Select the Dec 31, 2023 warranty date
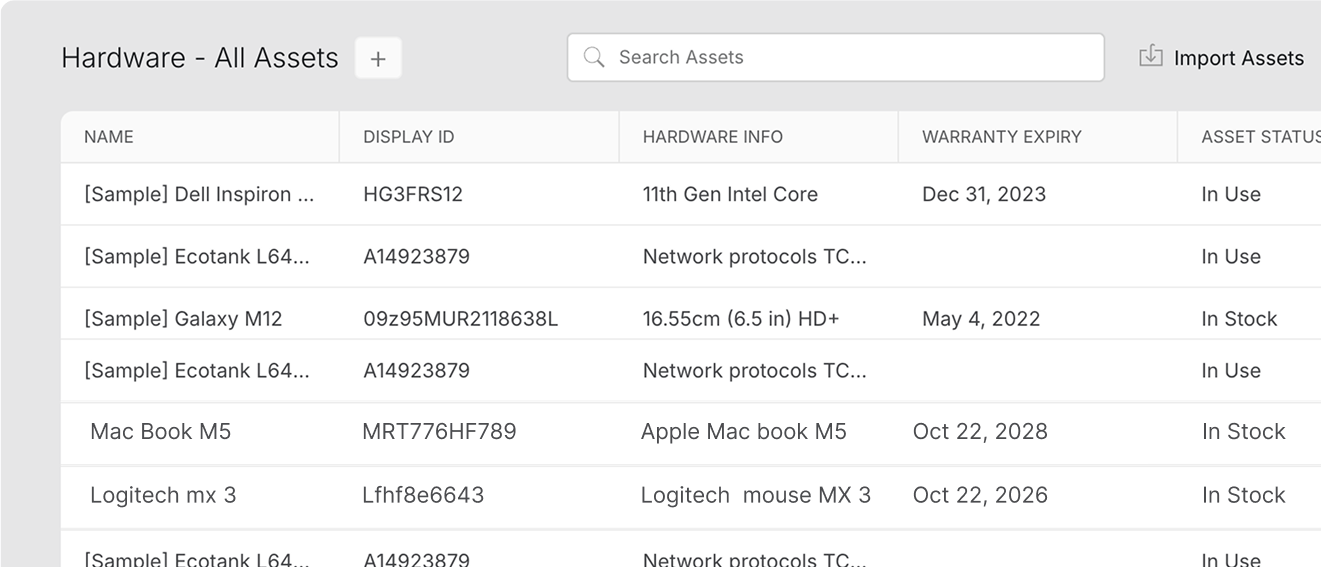This screenshot has width=1321, height=567. tap(984, 195)
